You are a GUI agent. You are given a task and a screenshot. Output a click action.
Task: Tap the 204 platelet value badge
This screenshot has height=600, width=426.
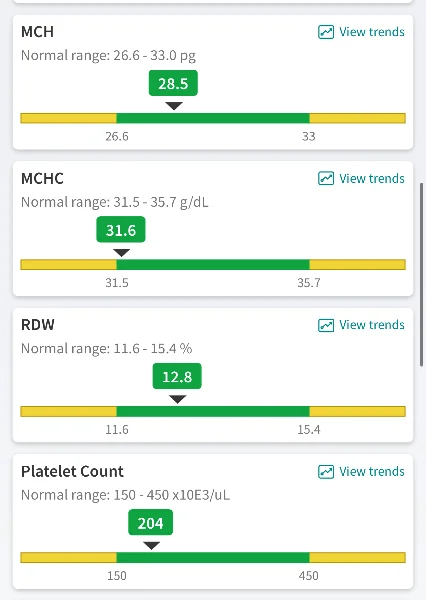[150, 522]
